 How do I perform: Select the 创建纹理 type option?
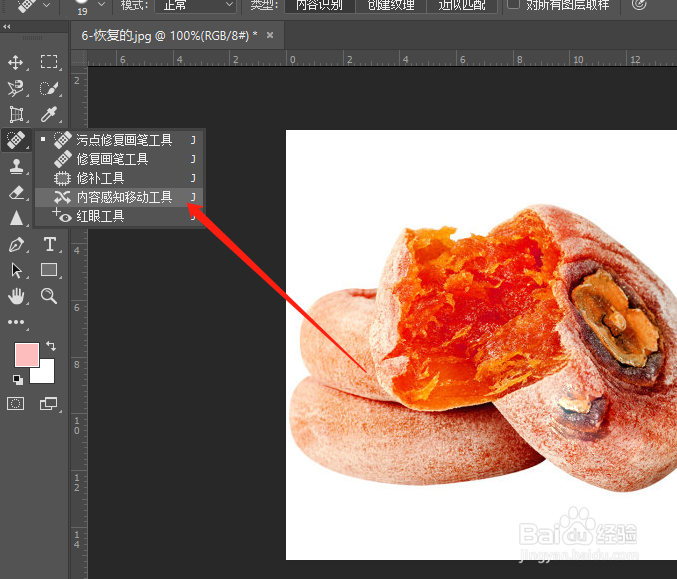tap(391, 6)
